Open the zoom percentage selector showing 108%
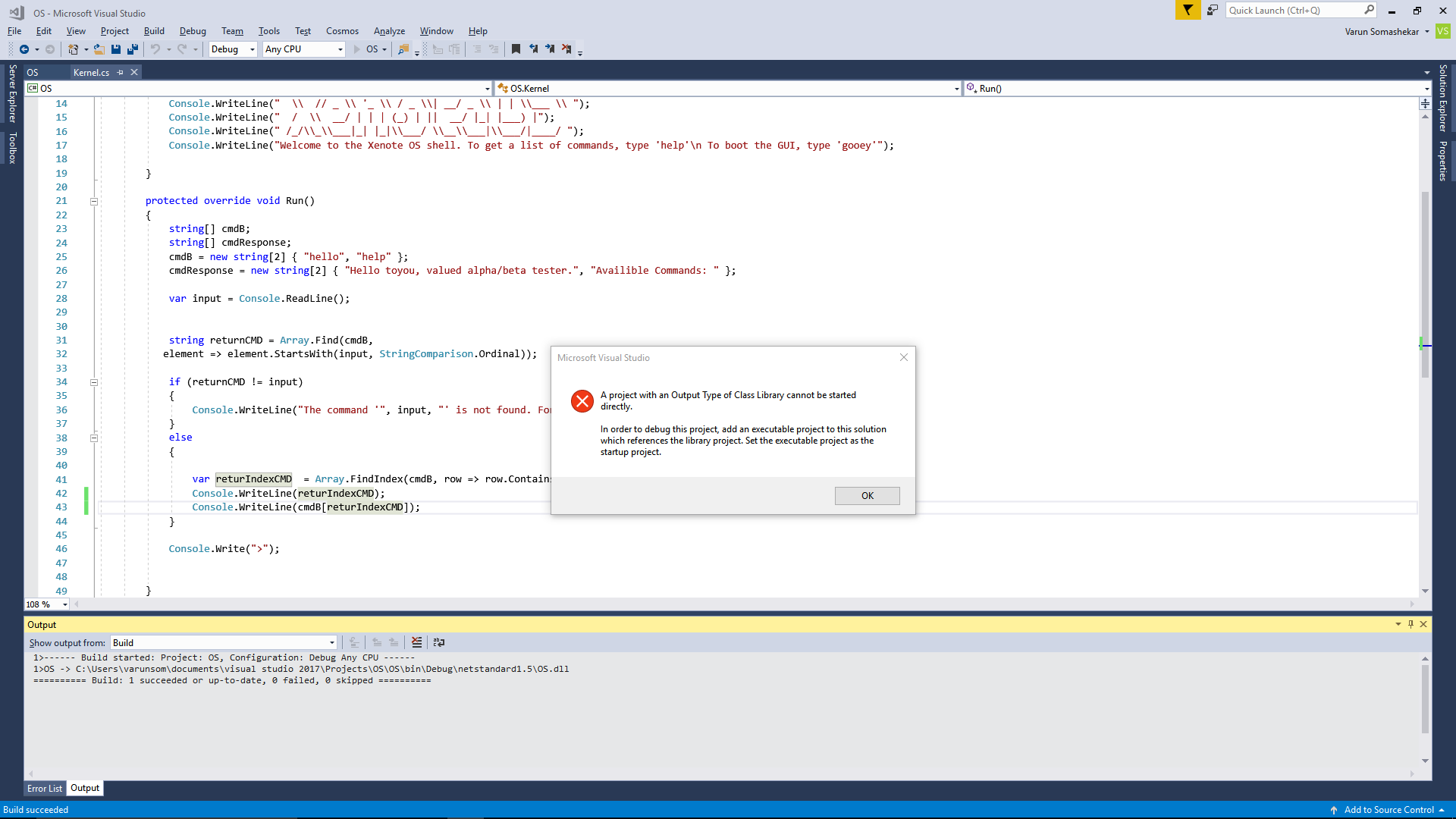Viewport: 1456px width, 819px height. pyautogui.click(x=63, y=604)
